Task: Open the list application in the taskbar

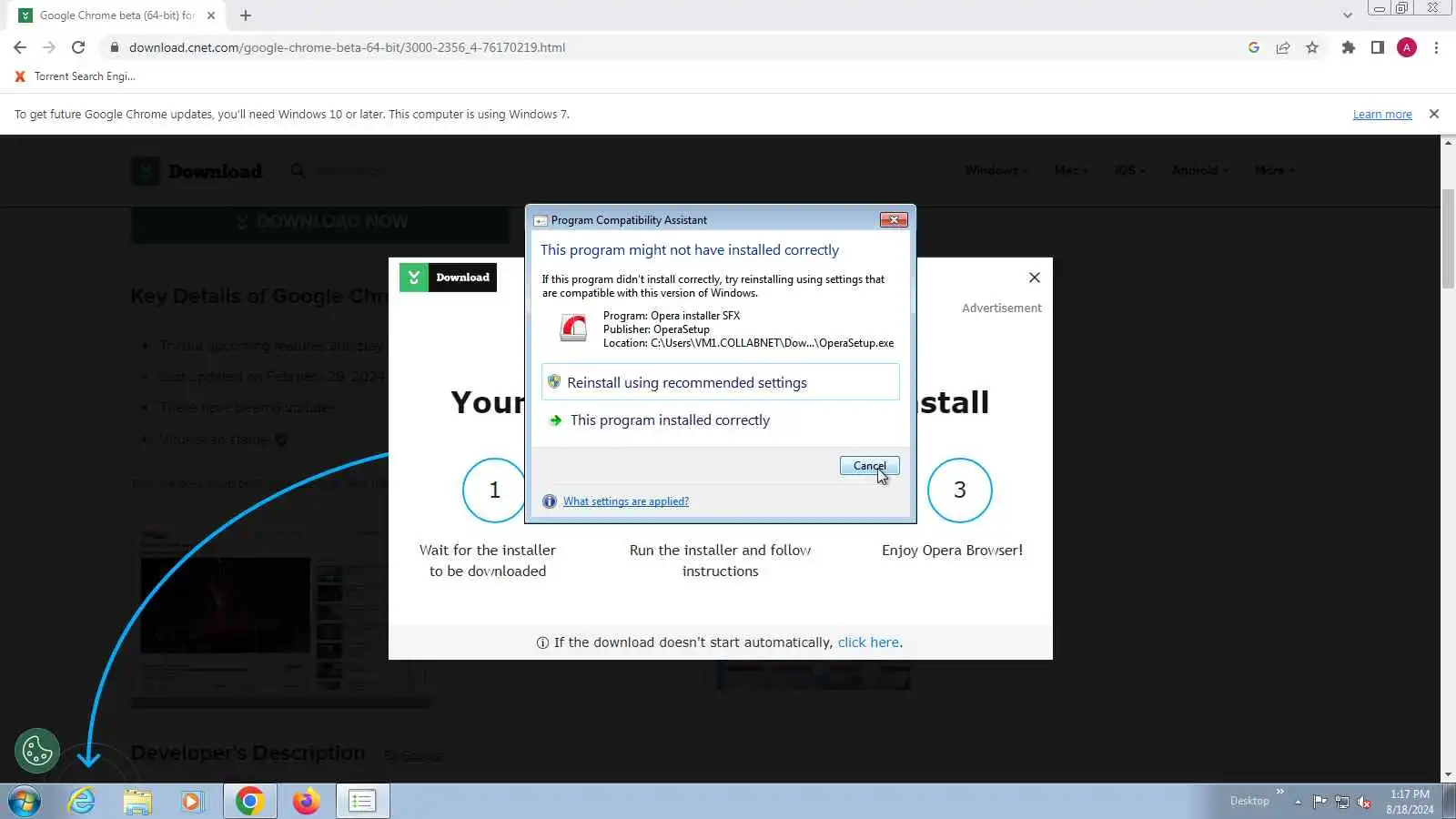Action: point(362,802)
